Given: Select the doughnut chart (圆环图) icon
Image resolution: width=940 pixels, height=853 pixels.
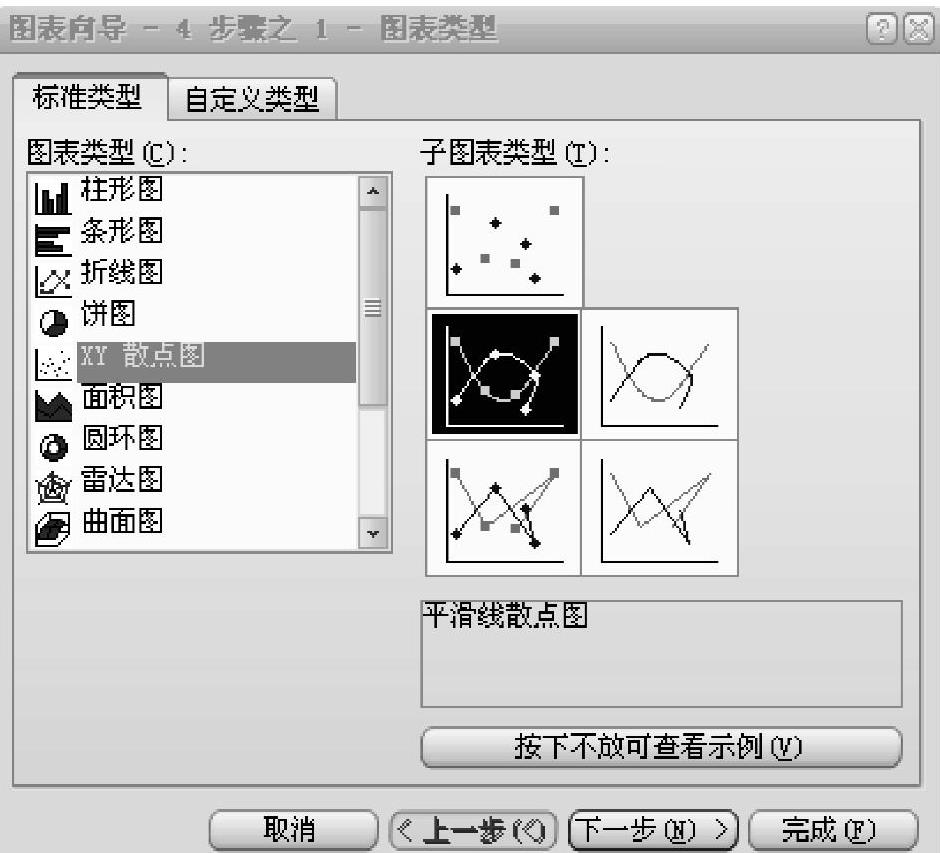Looking at the screenshot, I should pos(53,447).
